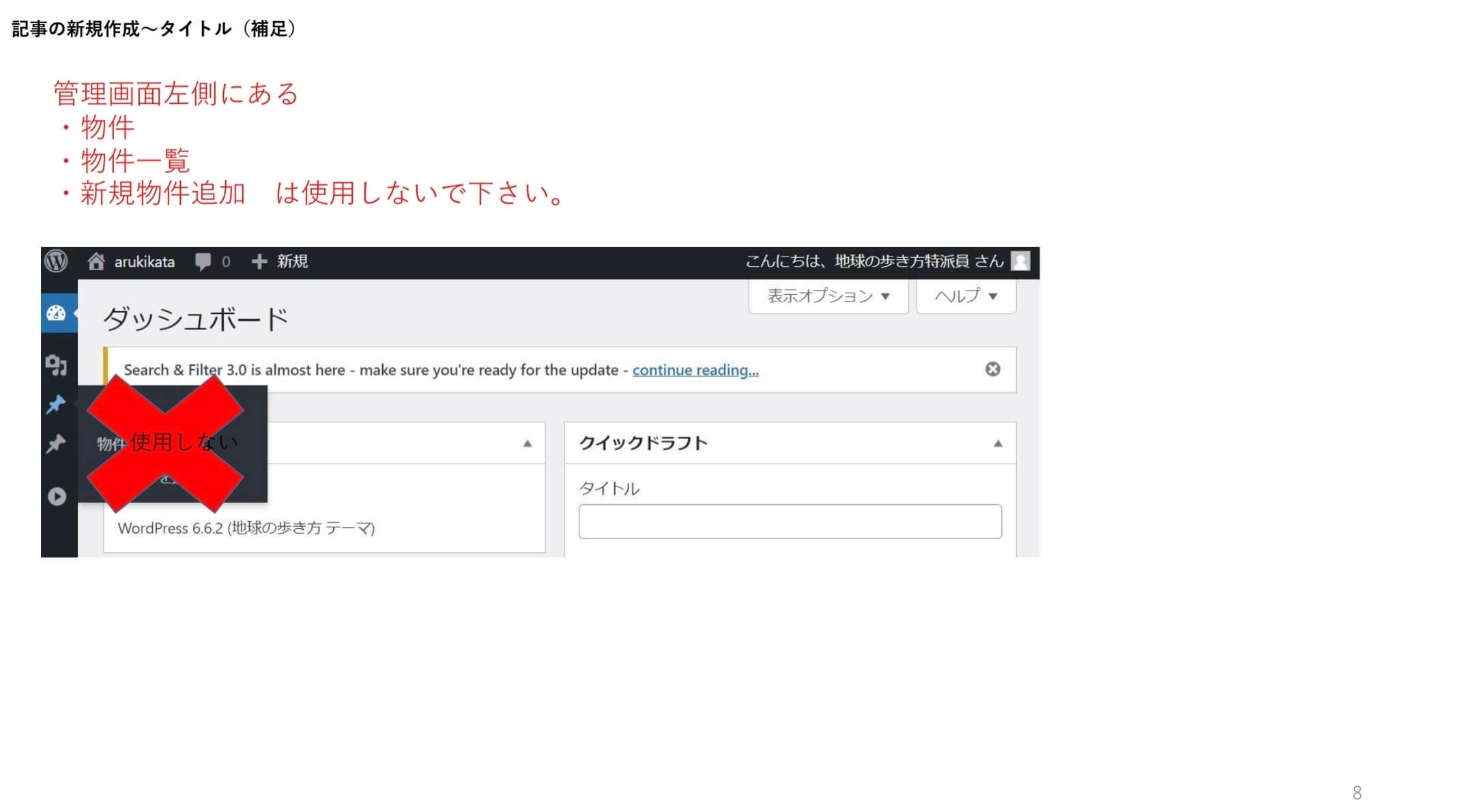Image resolution: width=1474 pixels, height=812 pixels.
Task: Click the WordPress logo icon
Action: click(x=57, y=261)
